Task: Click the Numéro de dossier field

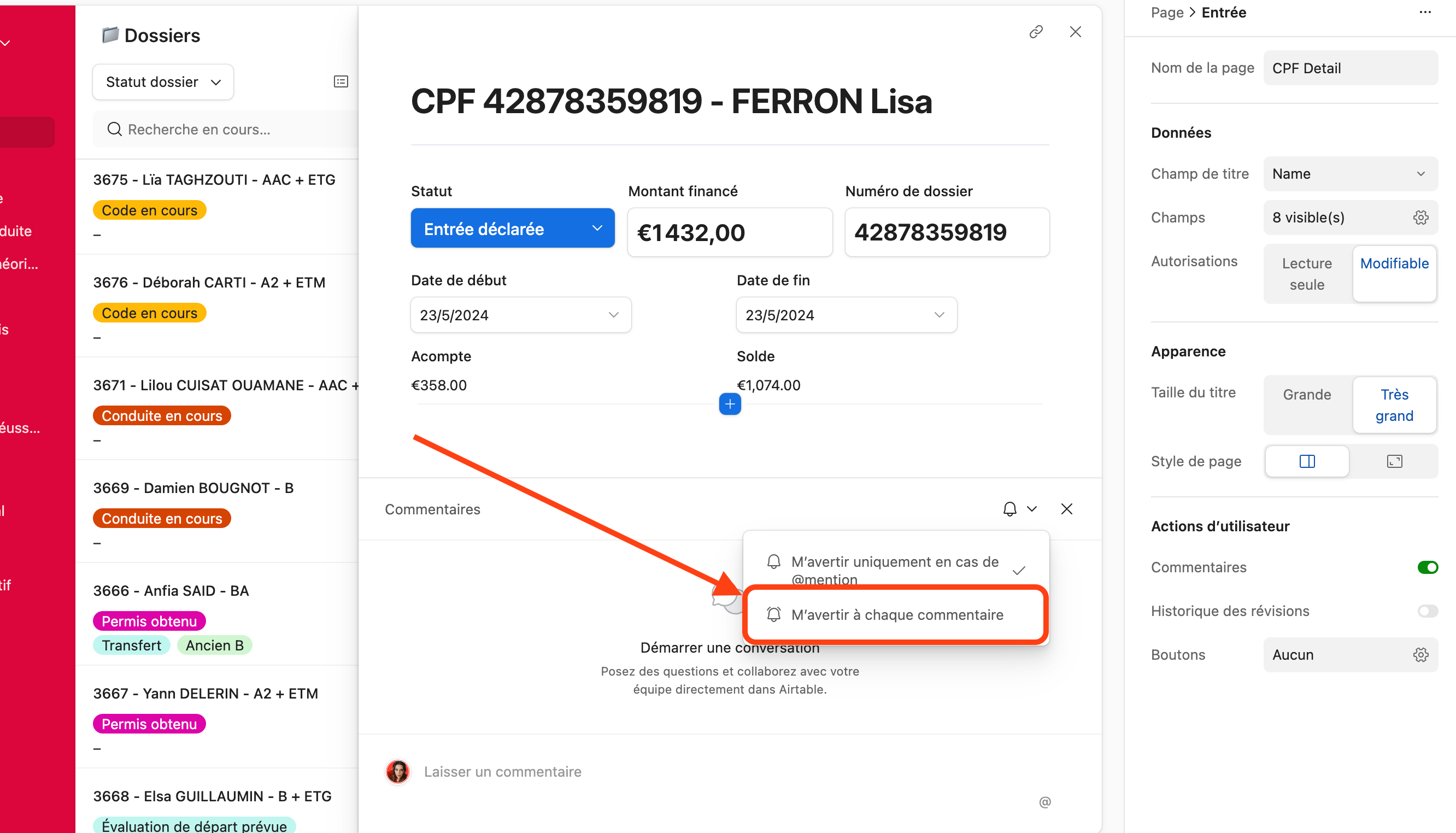Action: (x=947, y=232)
